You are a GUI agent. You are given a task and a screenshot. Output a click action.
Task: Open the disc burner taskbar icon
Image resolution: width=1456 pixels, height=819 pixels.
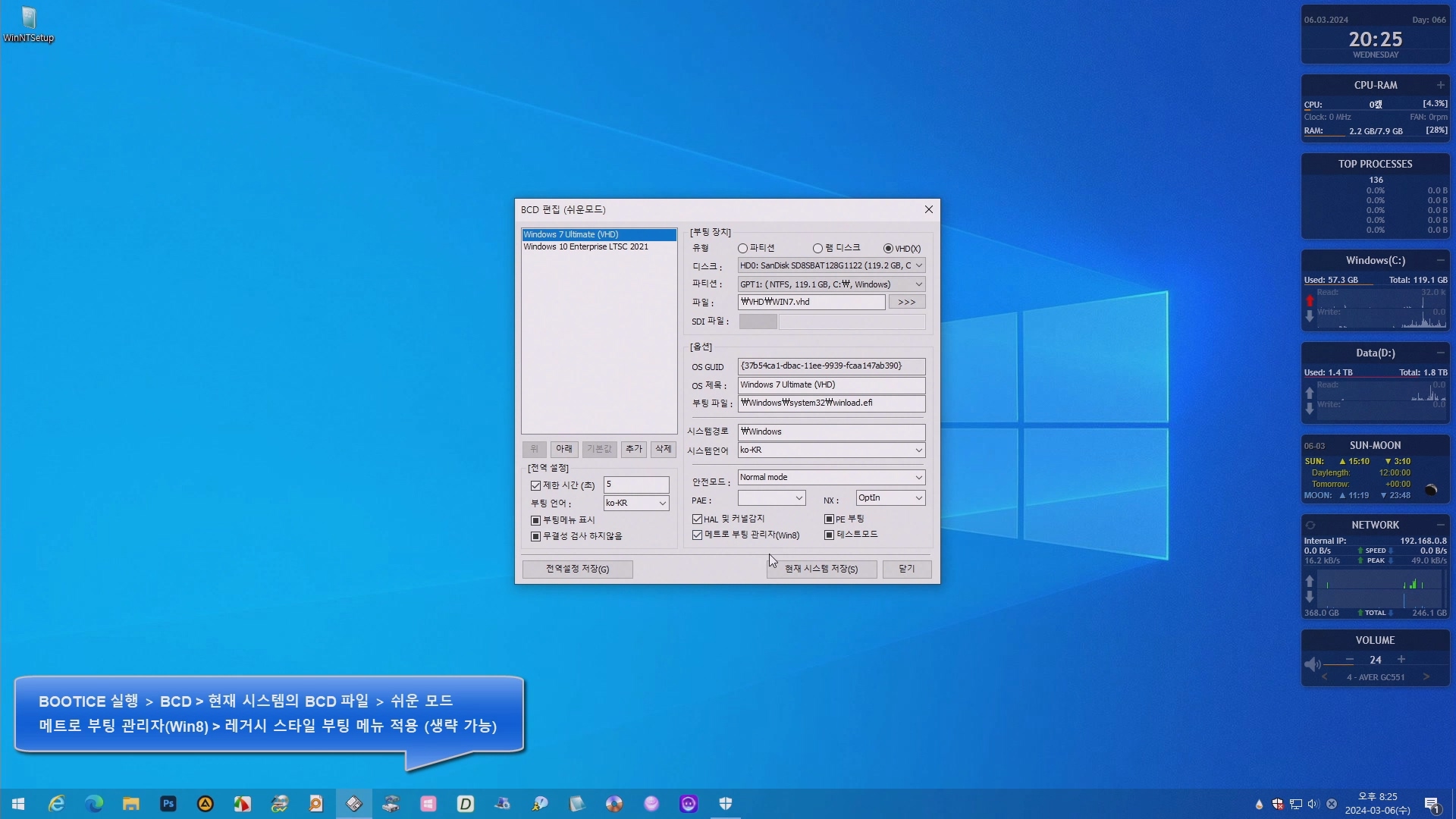click(613, 804)
